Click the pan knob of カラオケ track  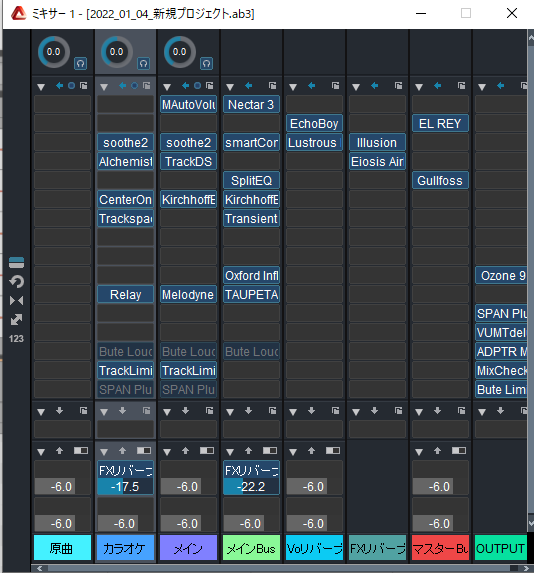(x=117, y=52)
